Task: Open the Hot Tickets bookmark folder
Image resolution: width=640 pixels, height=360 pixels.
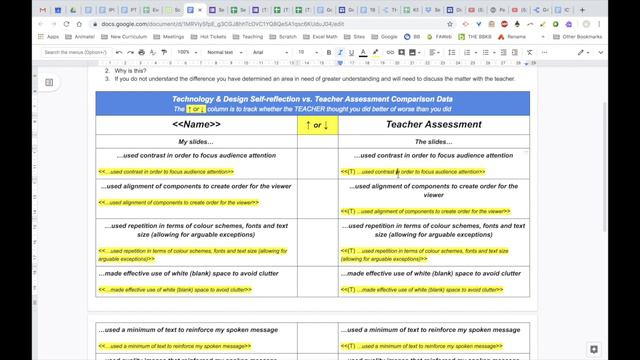Action: [x=209, y=37]
